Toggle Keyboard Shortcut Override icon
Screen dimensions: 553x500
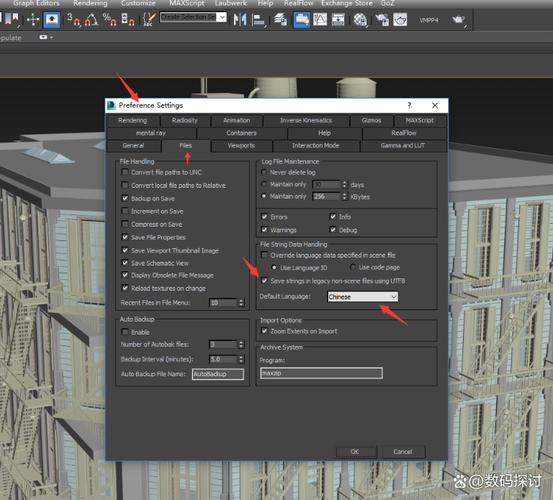tap(52, 19)
